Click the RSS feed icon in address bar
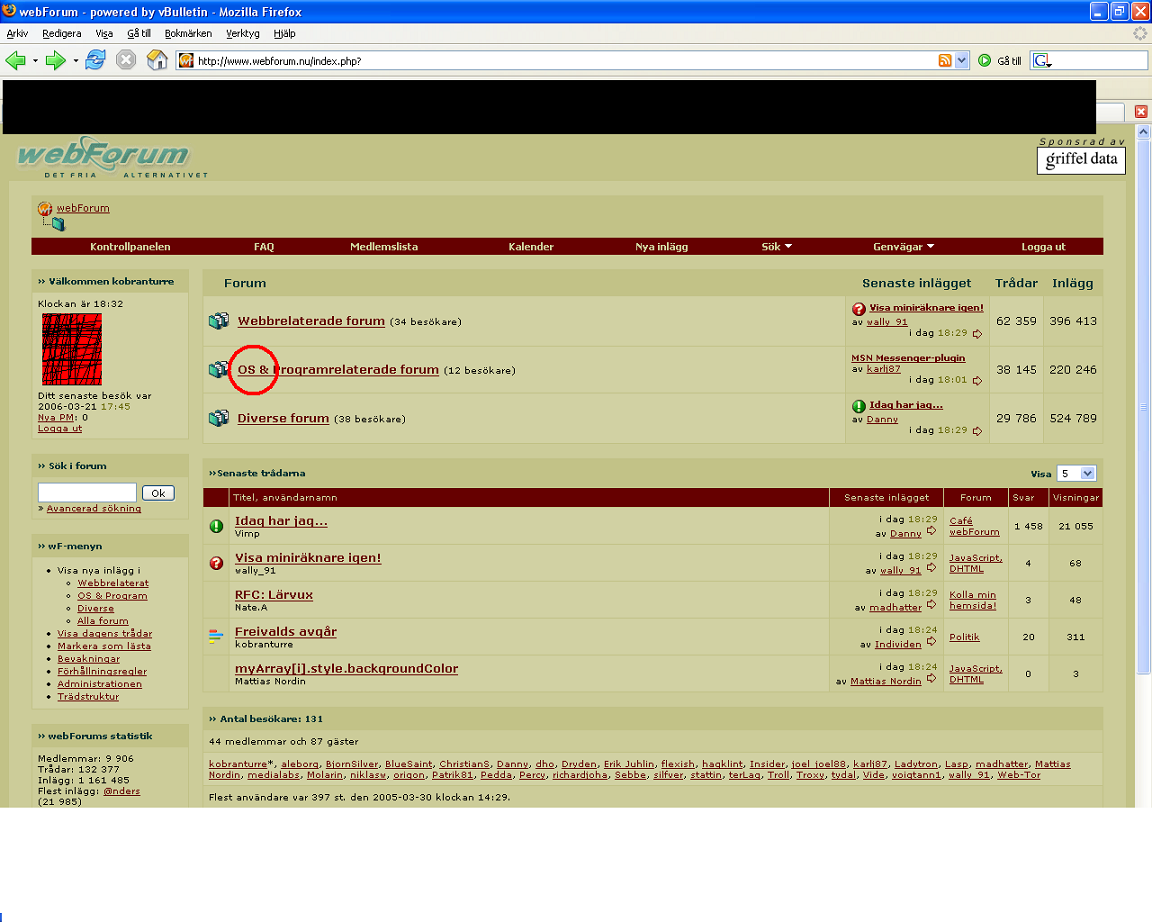Image resolution: width=1152 pixels, height=922 pixels. pyautogui.click(x=945, y=61)
